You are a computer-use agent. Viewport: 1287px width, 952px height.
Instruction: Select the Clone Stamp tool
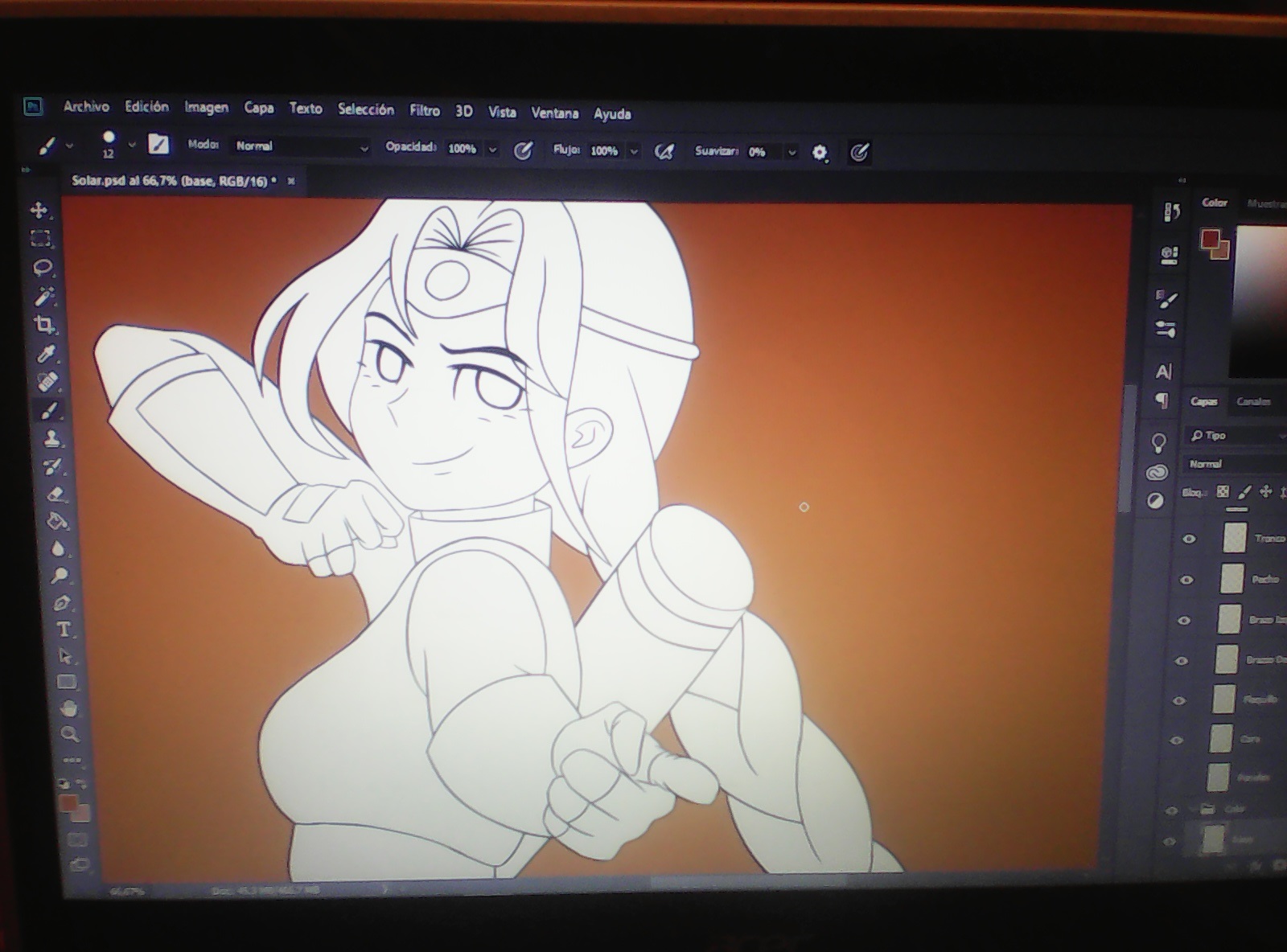point(52,439)
